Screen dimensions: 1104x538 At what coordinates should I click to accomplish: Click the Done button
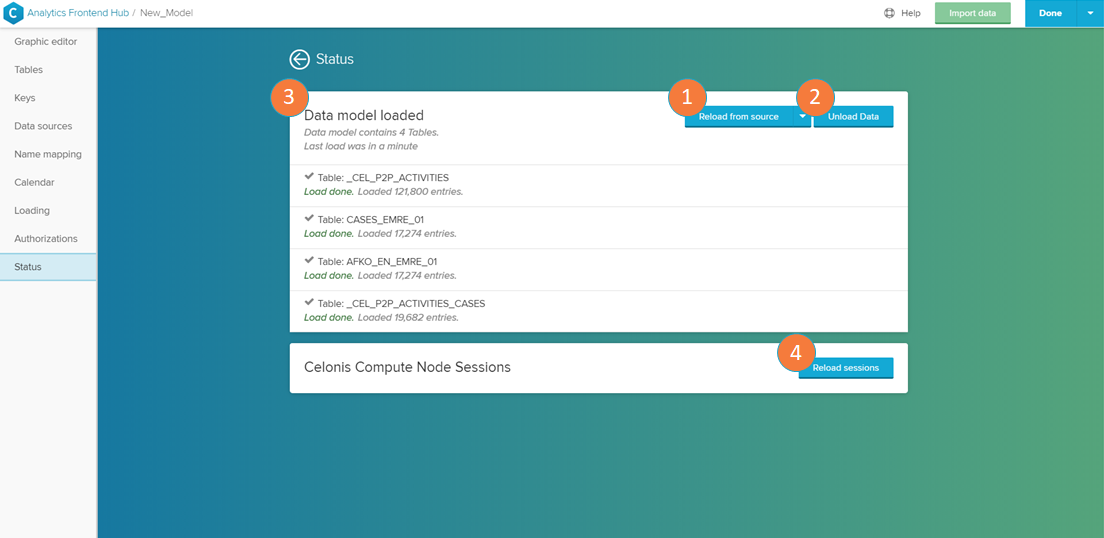coord(1050,13)
